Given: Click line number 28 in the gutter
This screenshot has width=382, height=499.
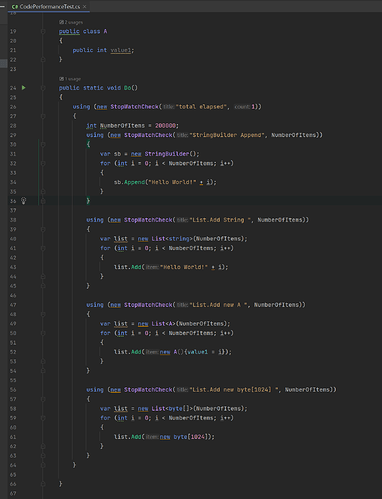Looking at the screenshot, I should [13, 126].
